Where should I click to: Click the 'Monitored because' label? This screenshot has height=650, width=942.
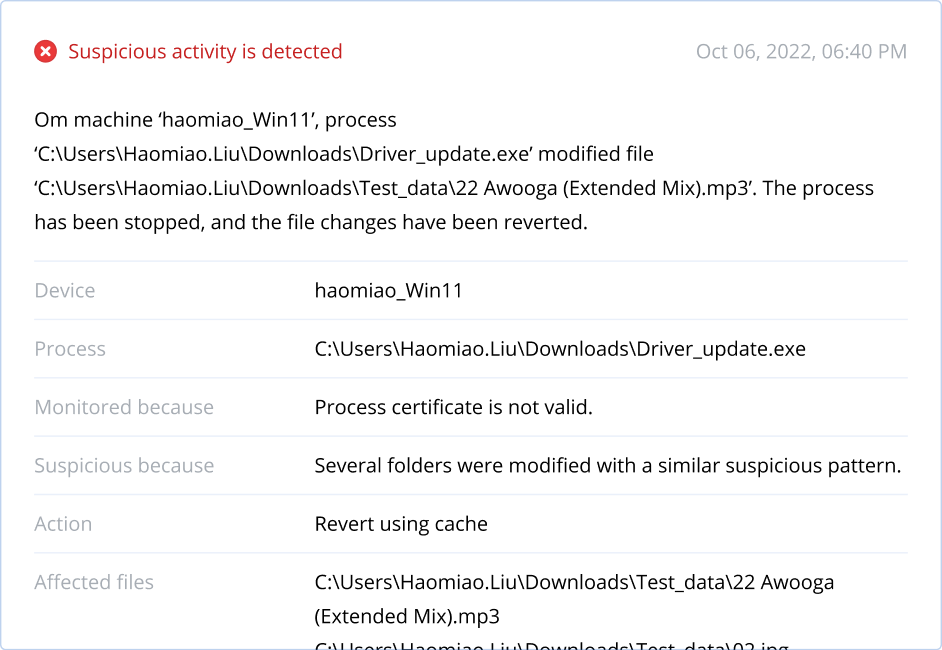click(x=124, y=407)
